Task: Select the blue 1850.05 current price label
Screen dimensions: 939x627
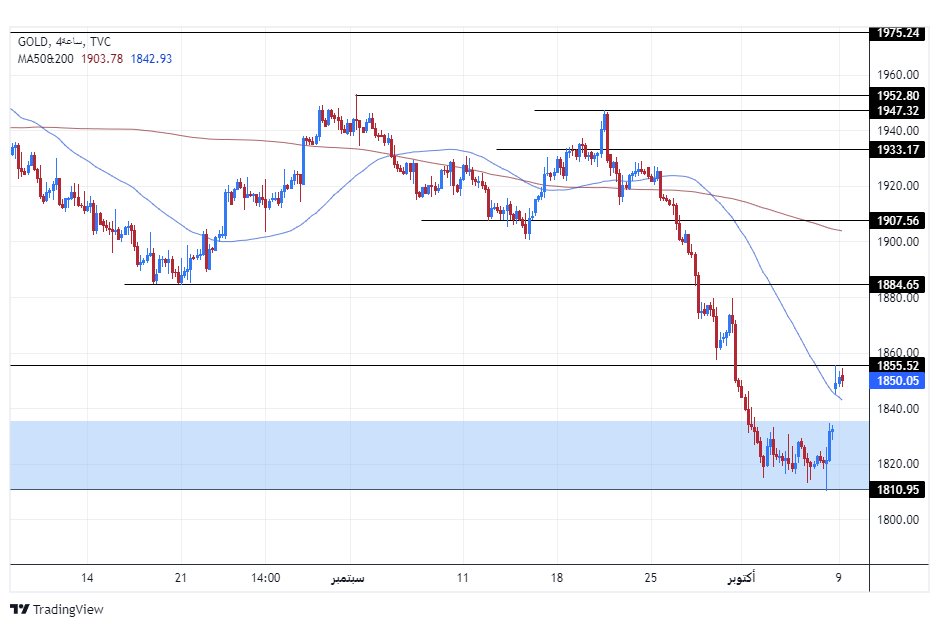Action: [898, 381]
